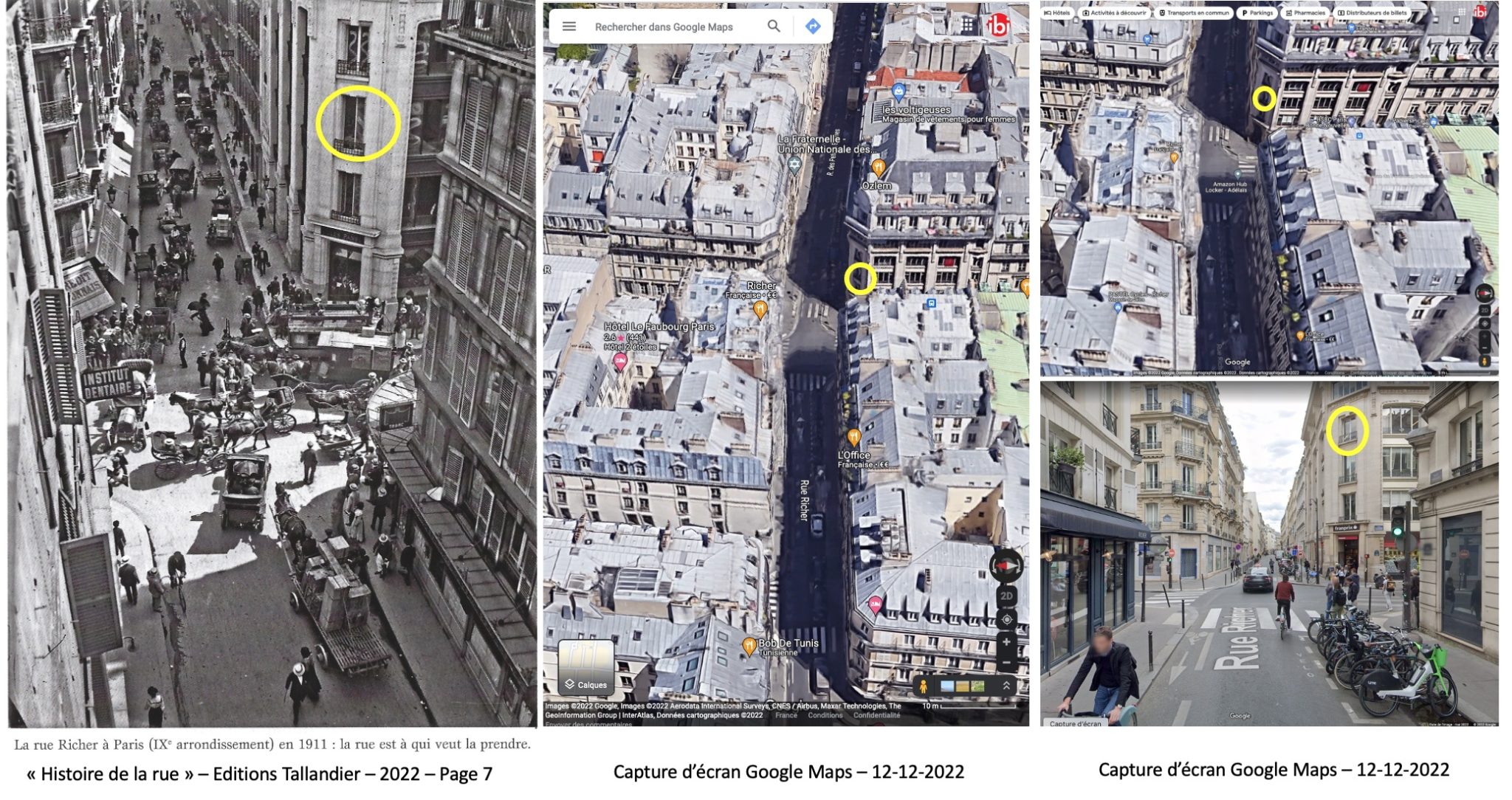
Task: Select the Ozlem restaurant pin
Action: tap(879, 167)
